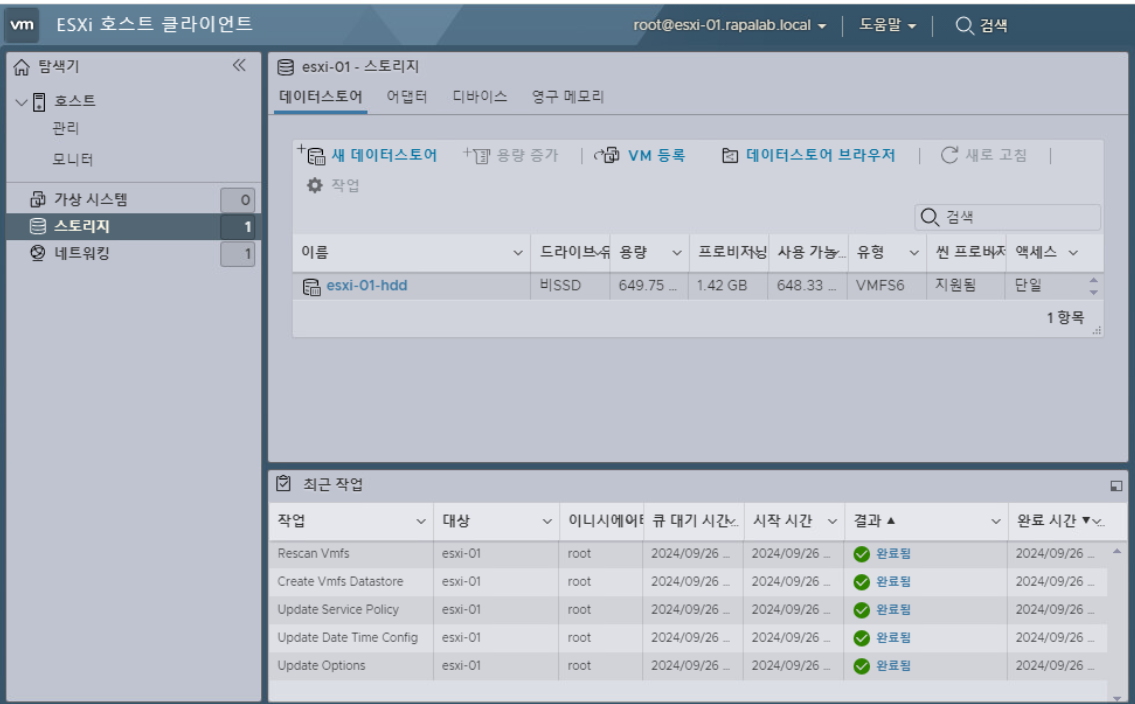Viewport: 1135px width, 704px height.
Task: Click the global search magnifier icon in header
Action: tap(964, 25)
